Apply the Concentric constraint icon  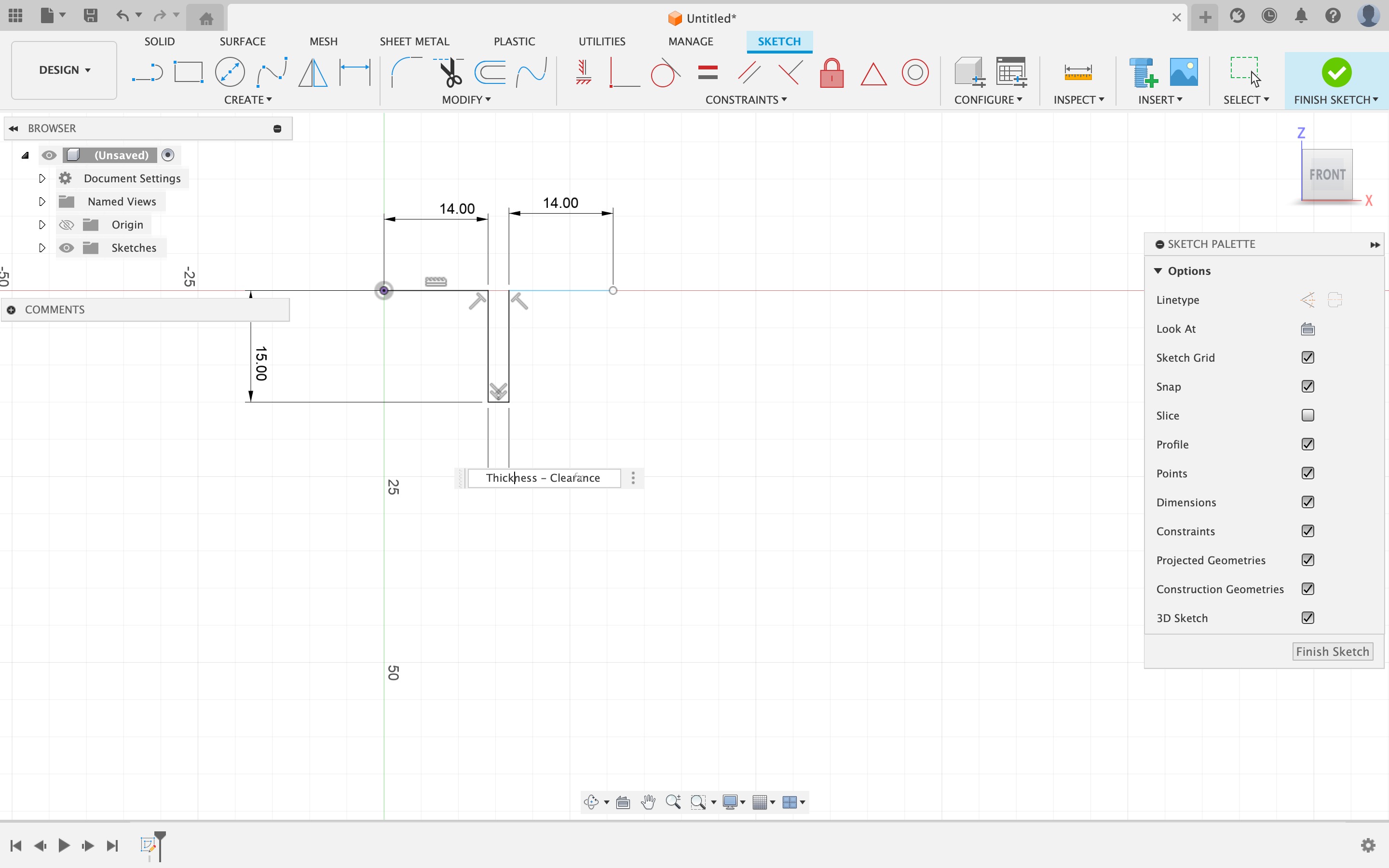coord(915,73)
